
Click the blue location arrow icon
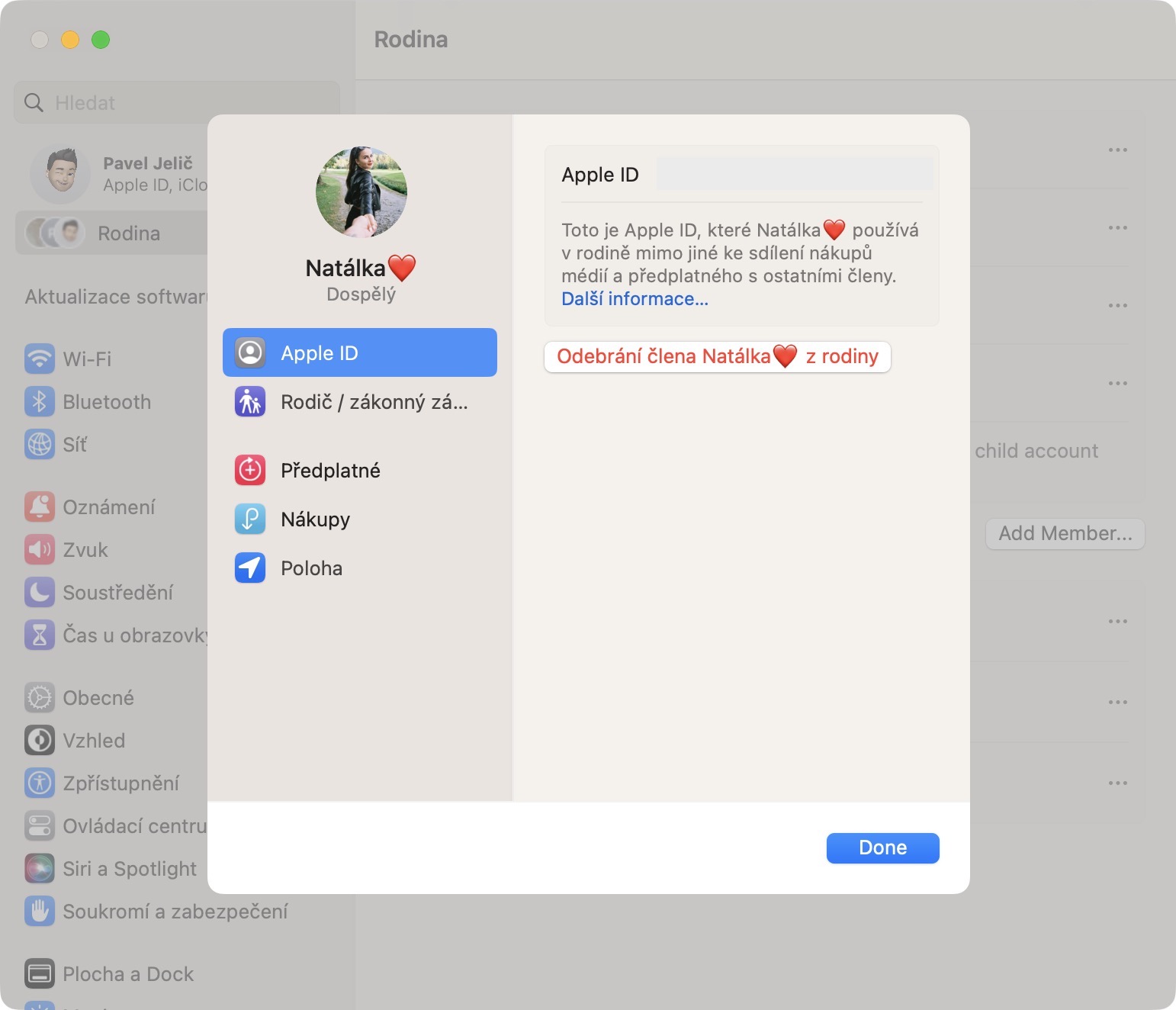click(x=250, y=568)
